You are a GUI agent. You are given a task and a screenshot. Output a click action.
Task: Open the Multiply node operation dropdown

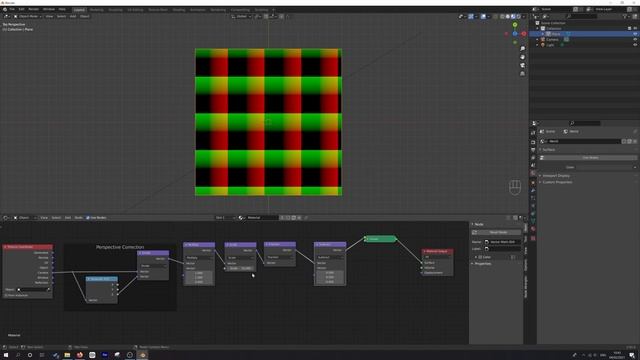(x=199, y=258)
